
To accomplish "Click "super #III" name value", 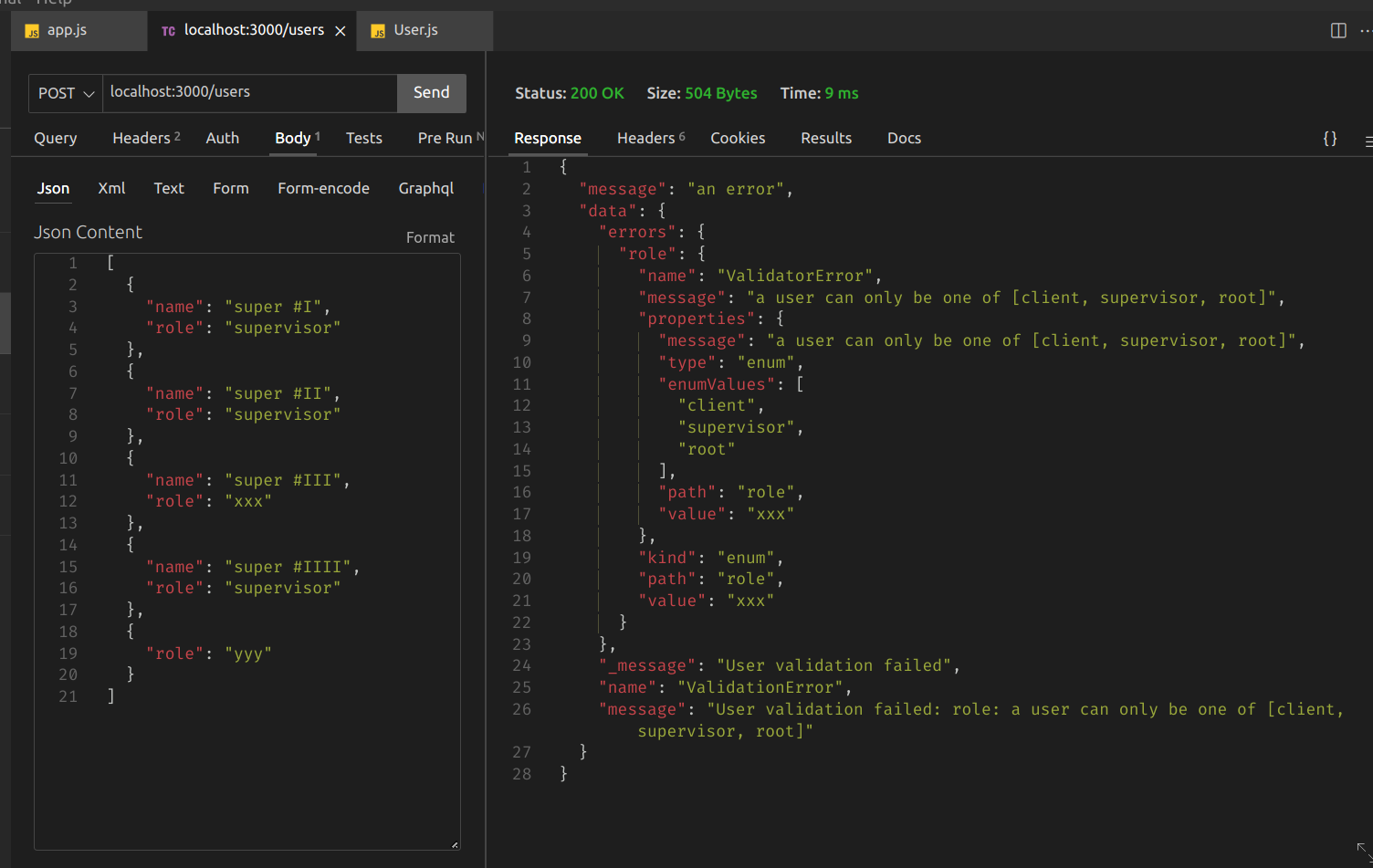I will coord(283,480).
